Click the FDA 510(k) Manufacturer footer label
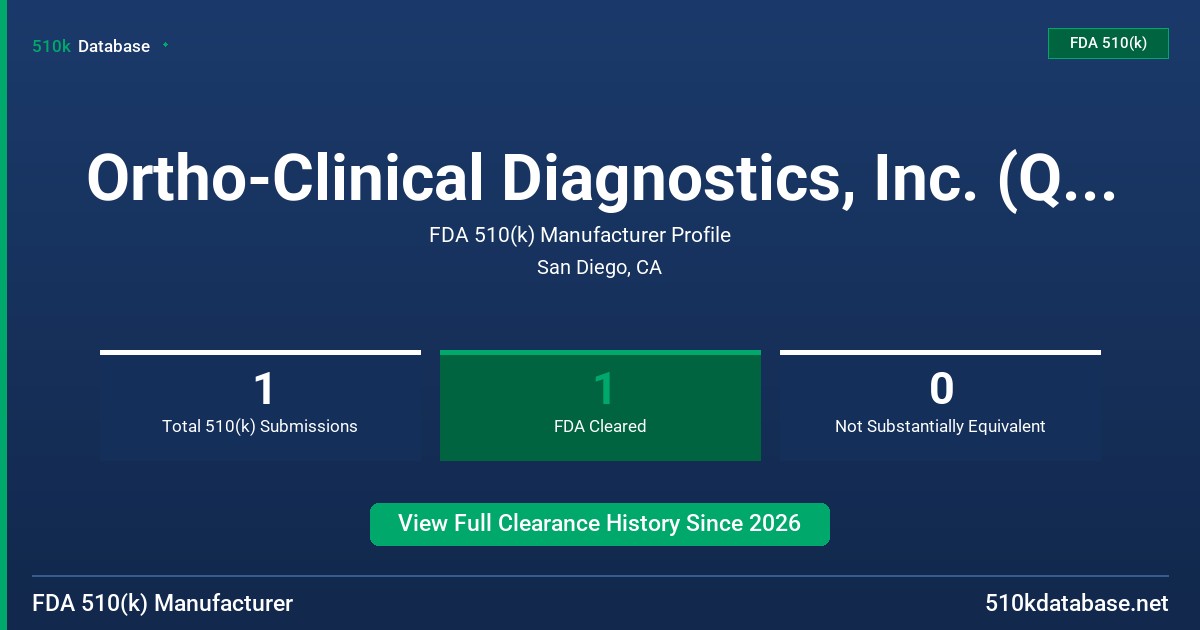Image resolution: width=1200 pixels, height=630 pixels. click(x=163, y=603)
